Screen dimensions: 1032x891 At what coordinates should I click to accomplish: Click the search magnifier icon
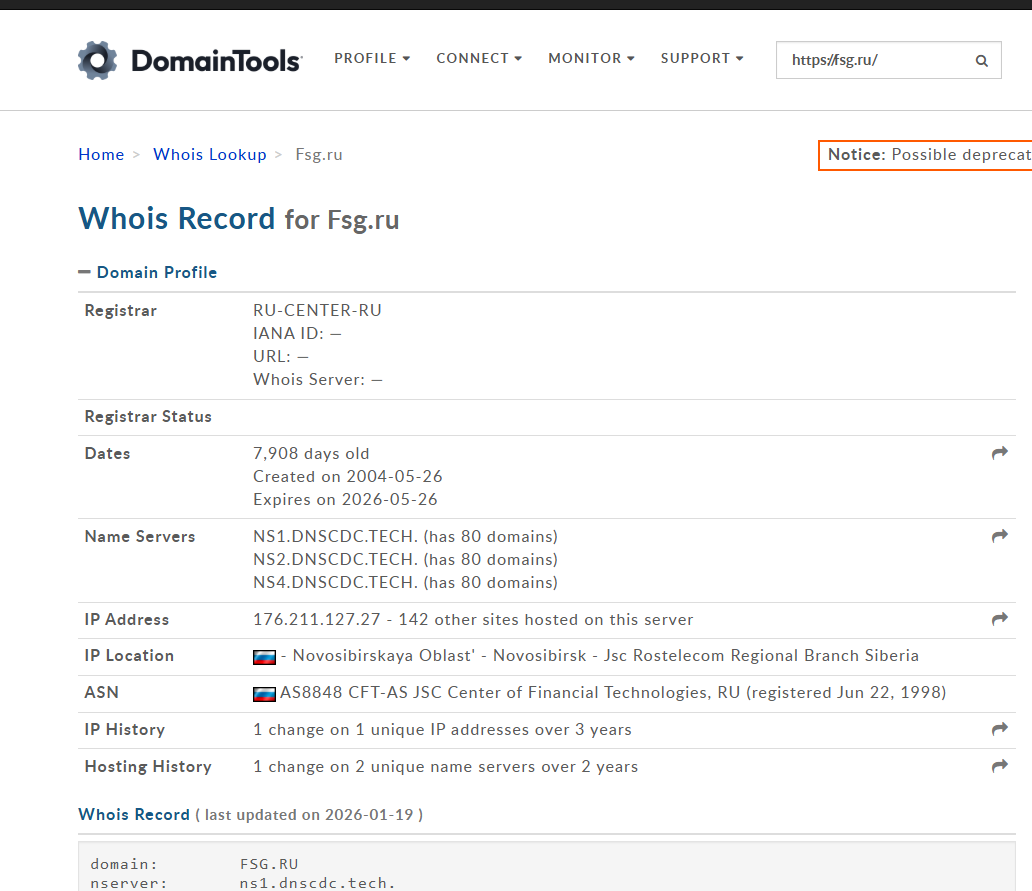[x=982, y=61]
